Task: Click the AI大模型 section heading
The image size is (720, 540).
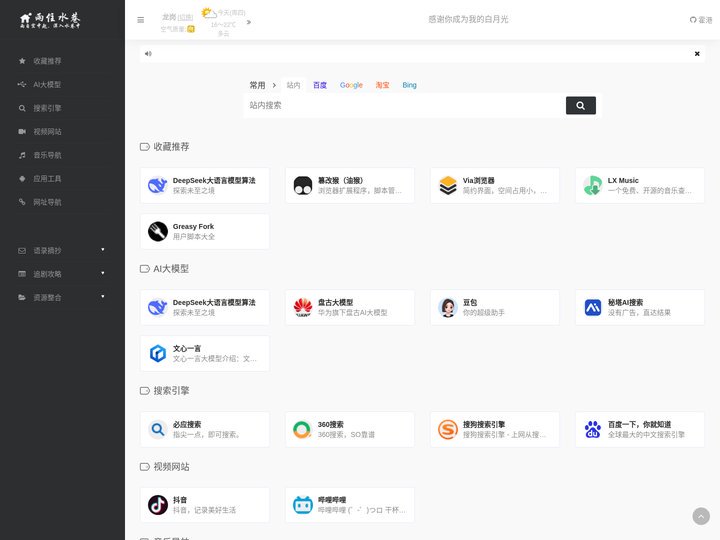Action: (x=171, y=269)
